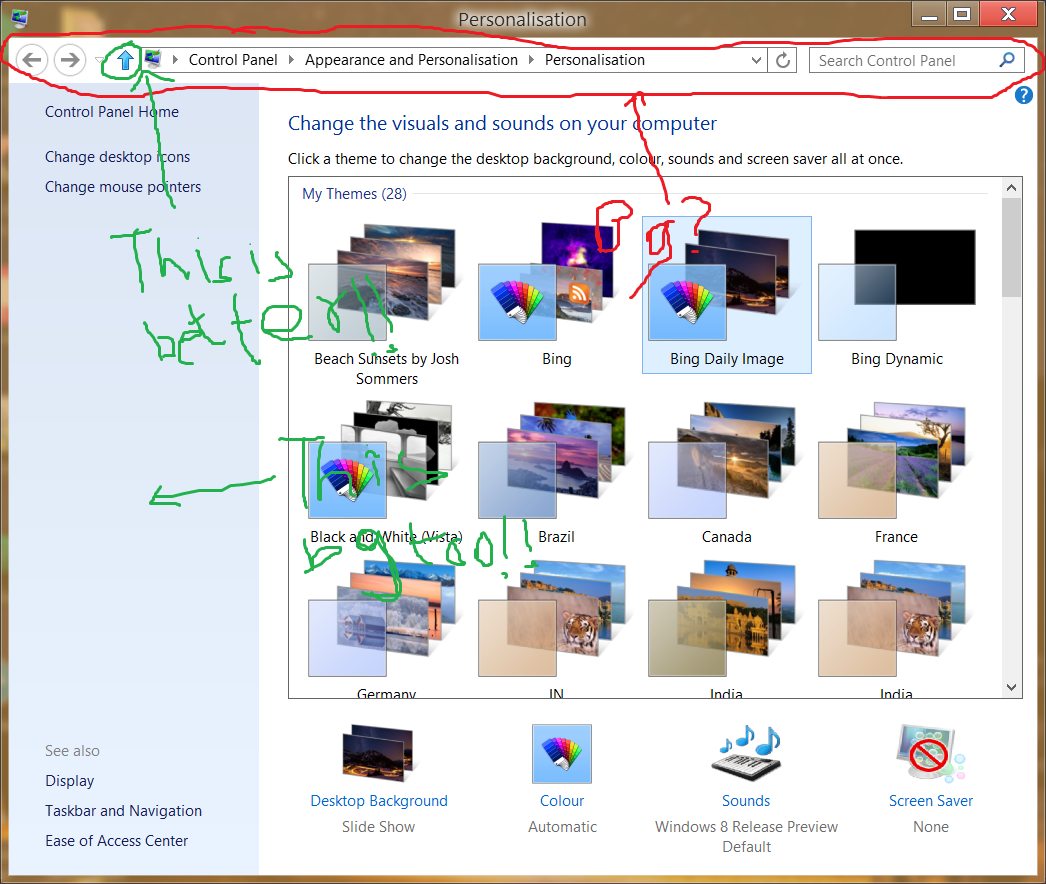
Task: Open the recent locations dropdown arrow
Action: coord(99,60)
